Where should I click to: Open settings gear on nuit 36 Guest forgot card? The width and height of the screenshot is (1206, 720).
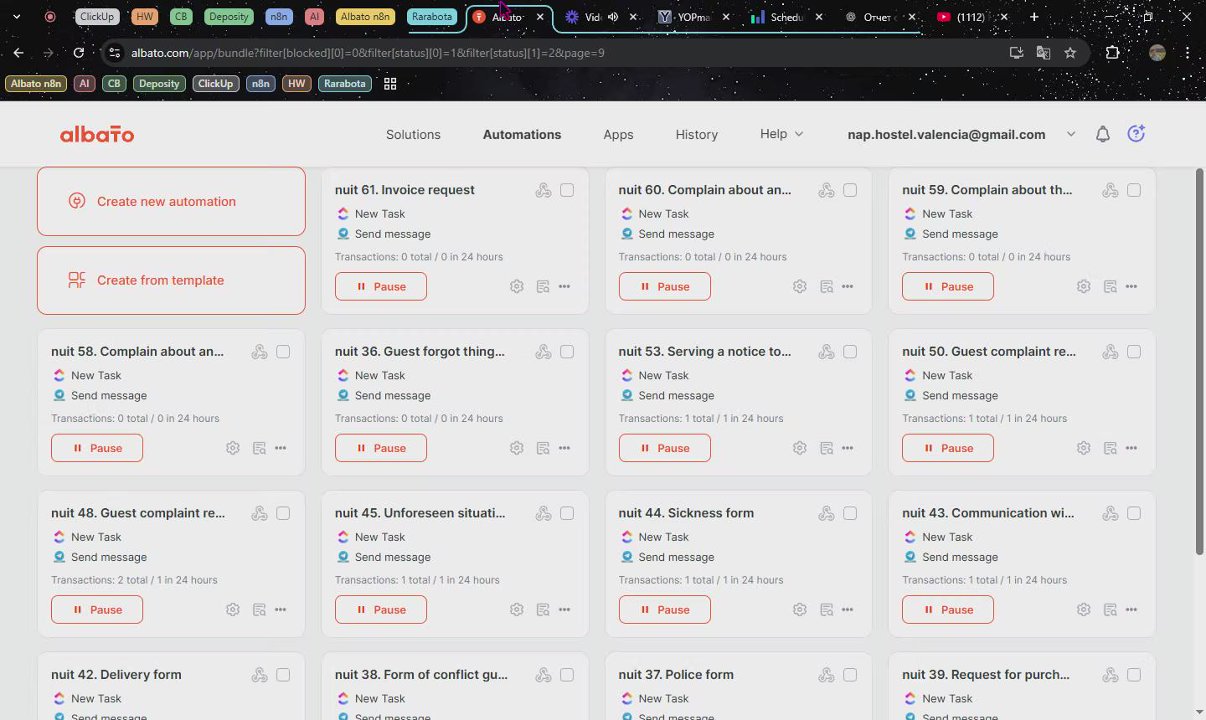click(x=516, y=448)
